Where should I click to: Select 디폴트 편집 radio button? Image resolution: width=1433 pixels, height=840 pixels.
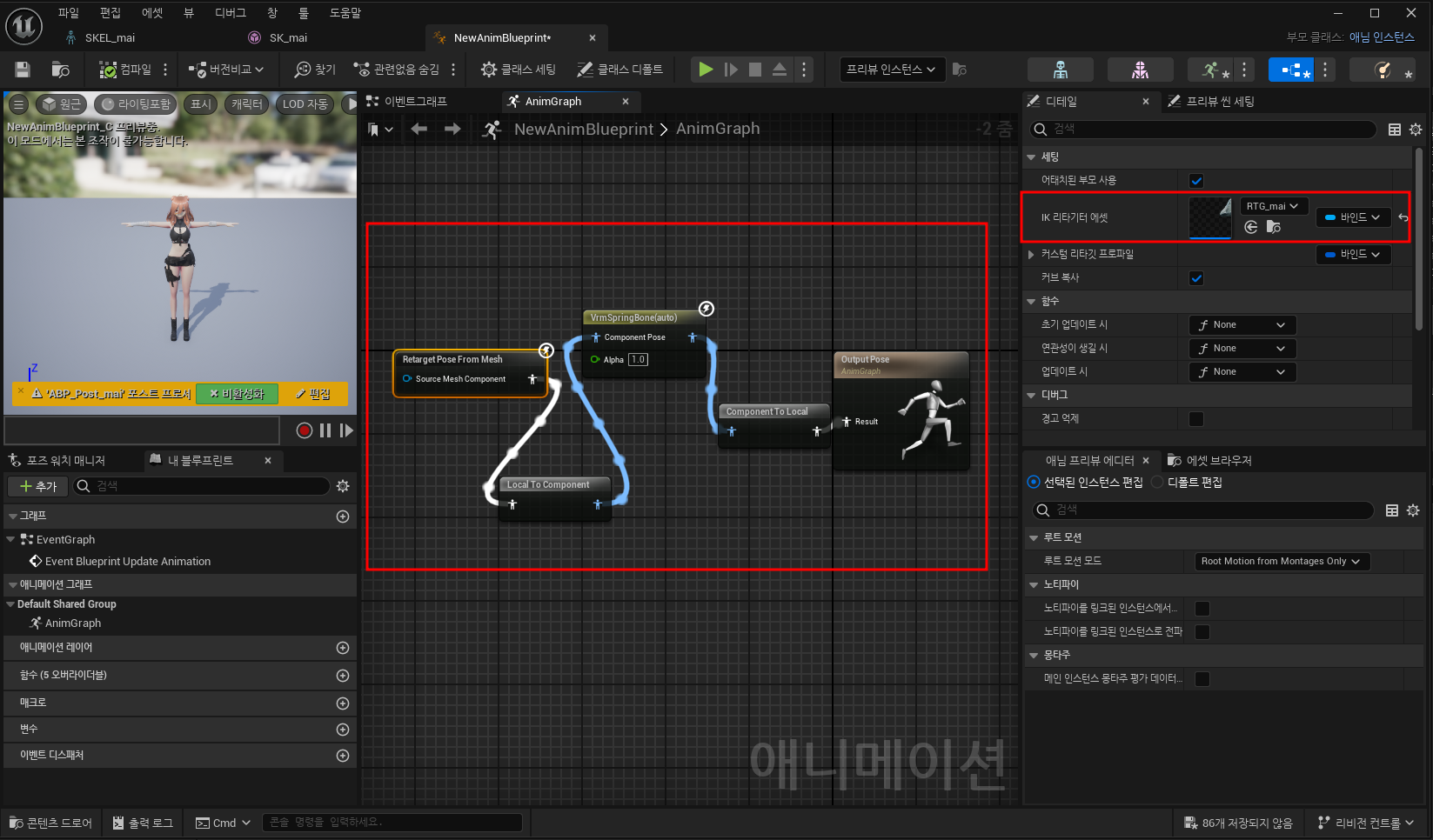[x=1157, y=483]
